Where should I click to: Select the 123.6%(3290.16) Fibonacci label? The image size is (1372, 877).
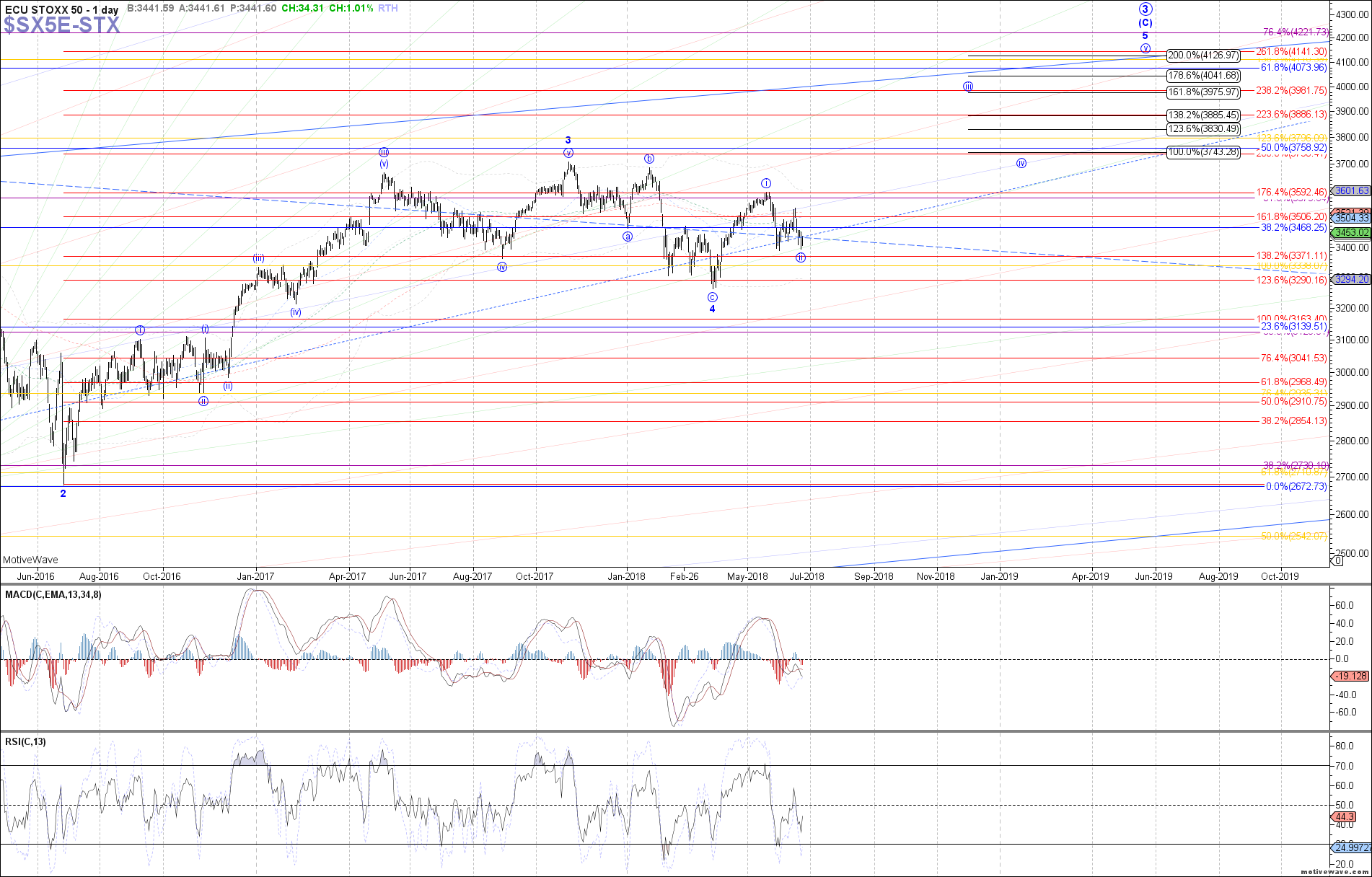coord(1291,281)
